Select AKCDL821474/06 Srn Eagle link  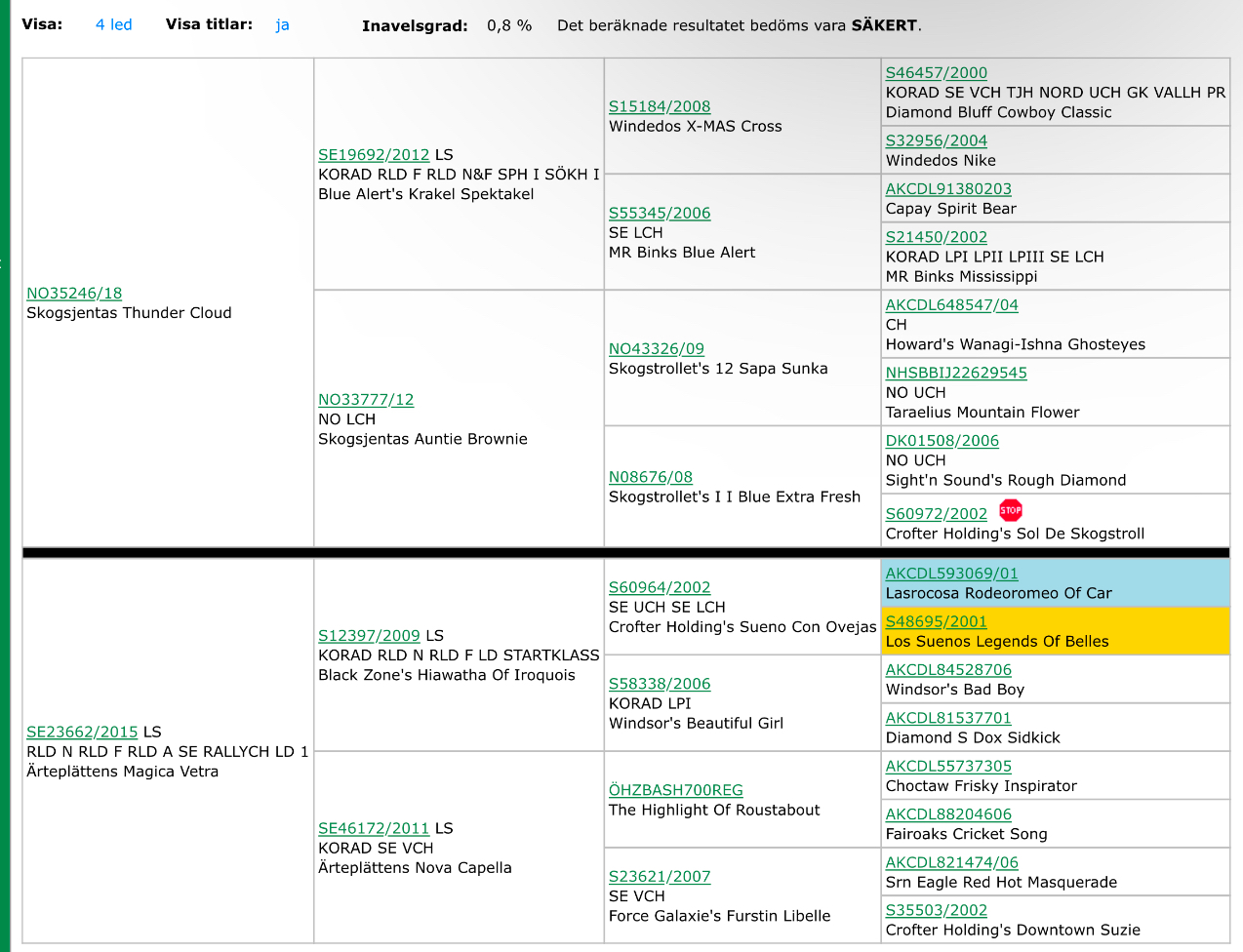point(951,863)
